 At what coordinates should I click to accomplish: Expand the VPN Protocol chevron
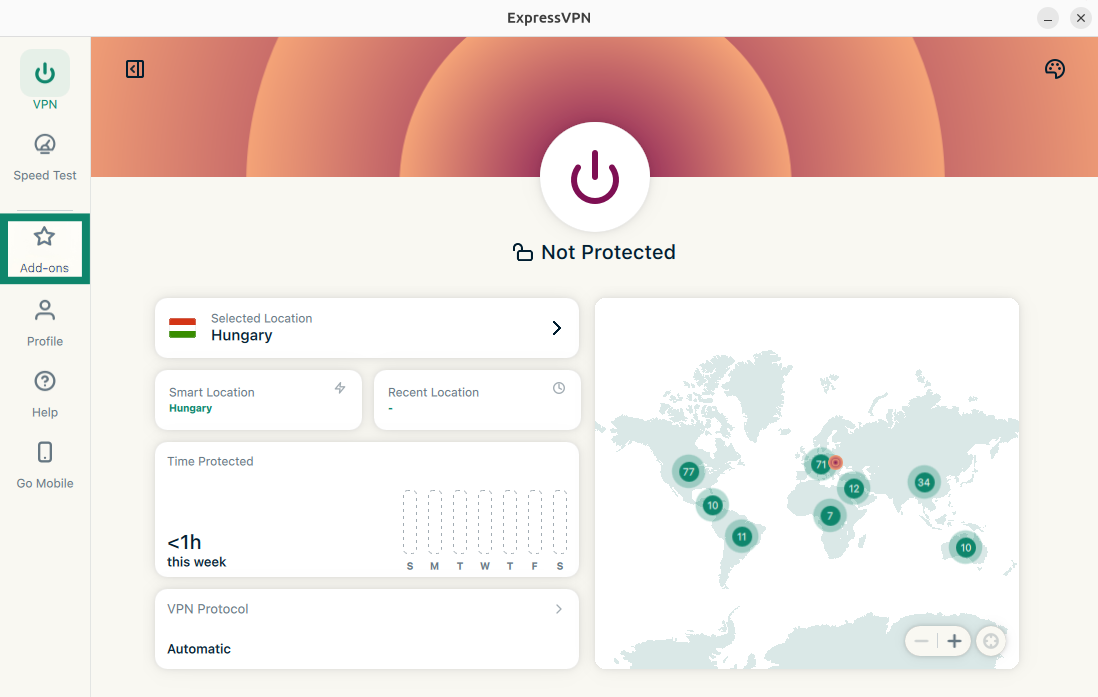[559, 609]
